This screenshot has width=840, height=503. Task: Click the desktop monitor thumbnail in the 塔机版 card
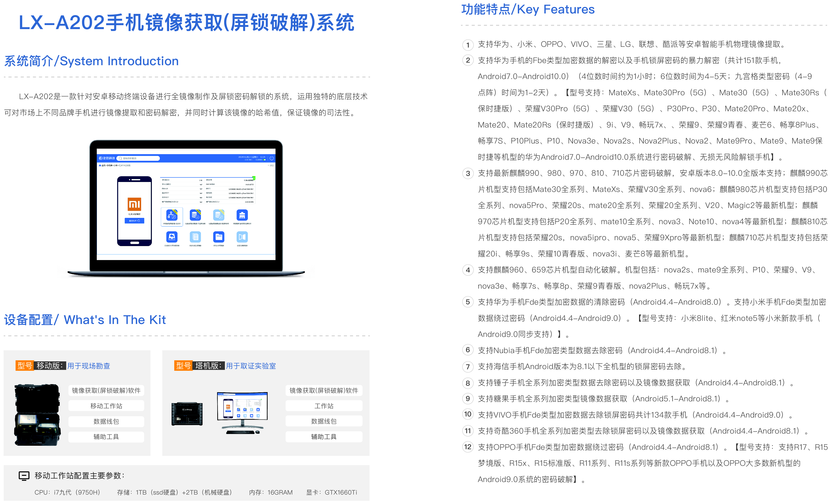coord(242,412)
